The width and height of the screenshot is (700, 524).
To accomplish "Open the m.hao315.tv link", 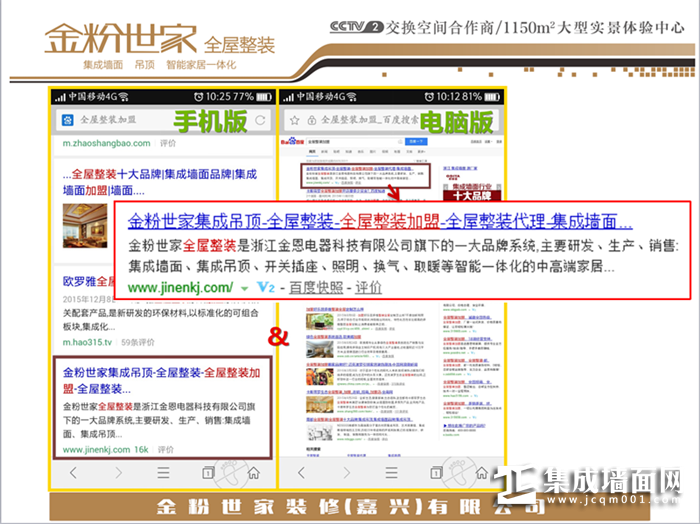I will (87, 342).
